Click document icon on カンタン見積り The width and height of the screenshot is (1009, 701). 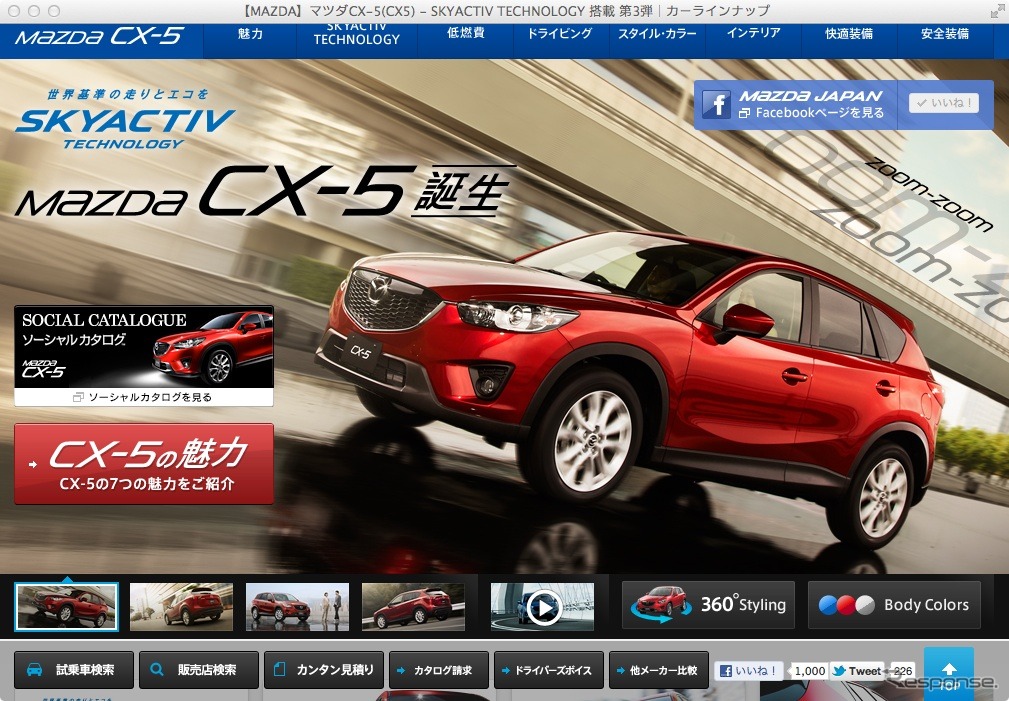(x=279, y=669)
